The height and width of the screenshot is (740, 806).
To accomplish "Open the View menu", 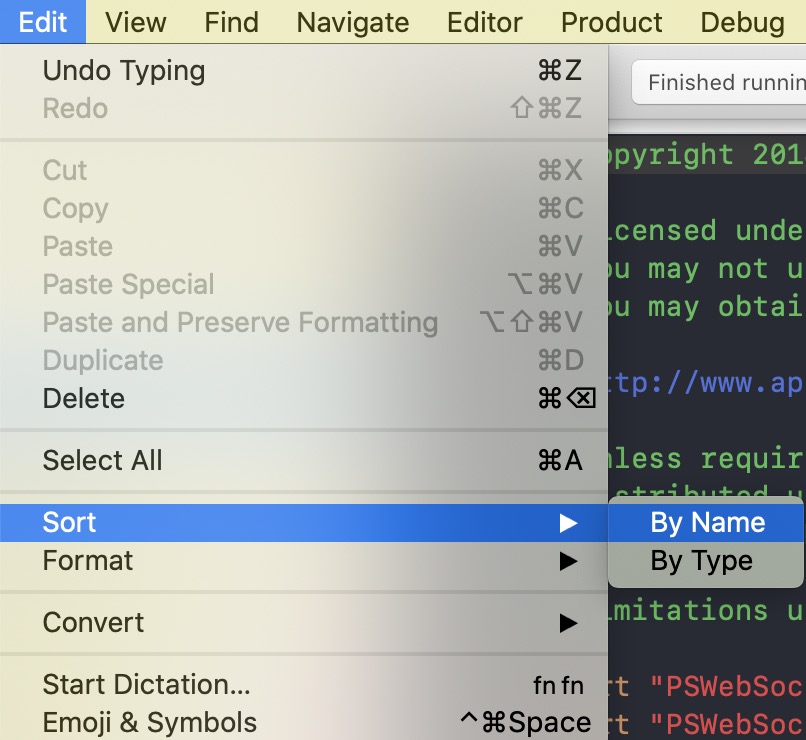I will click(x=136, y=22).
